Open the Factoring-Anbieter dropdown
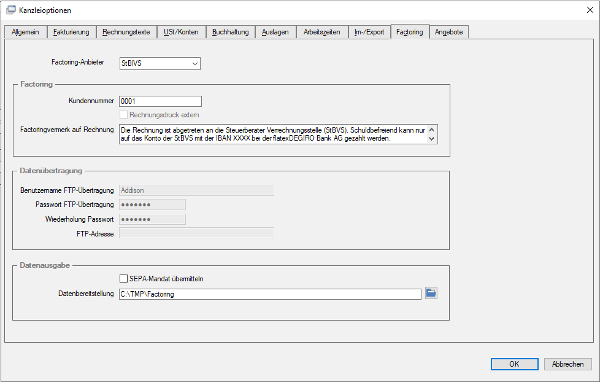The image size is (600, 382). [x=160, y=64]
